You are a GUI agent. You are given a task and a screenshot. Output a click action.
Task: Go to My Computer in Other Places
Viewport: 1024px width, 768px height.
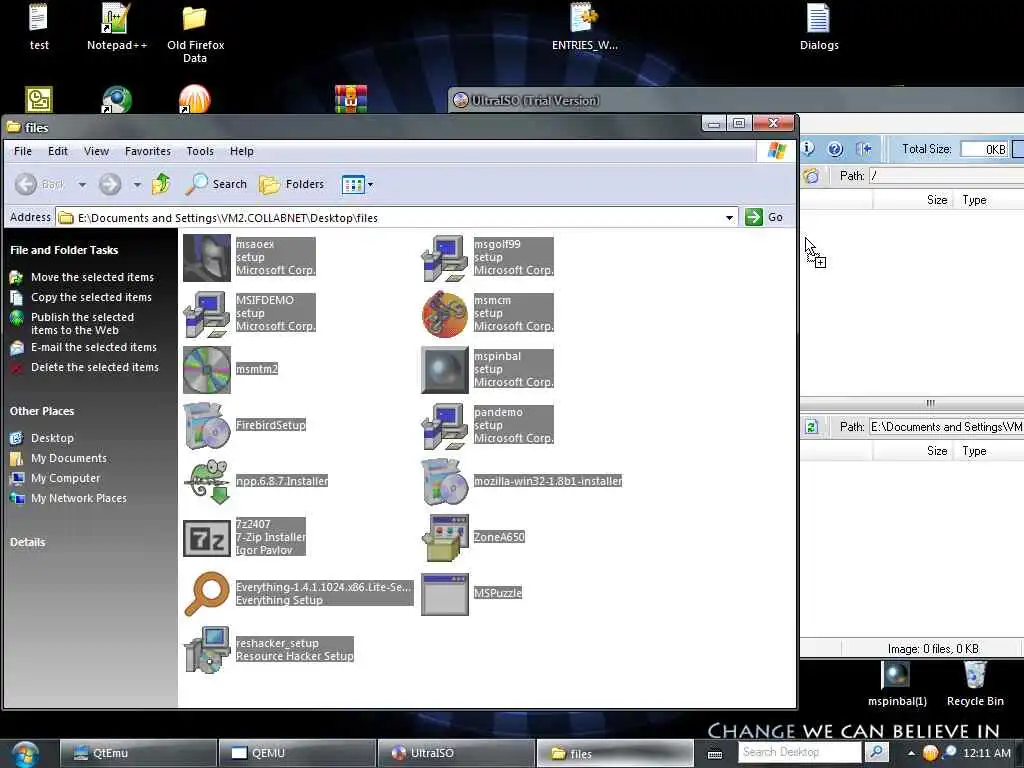tap(65, 478)
